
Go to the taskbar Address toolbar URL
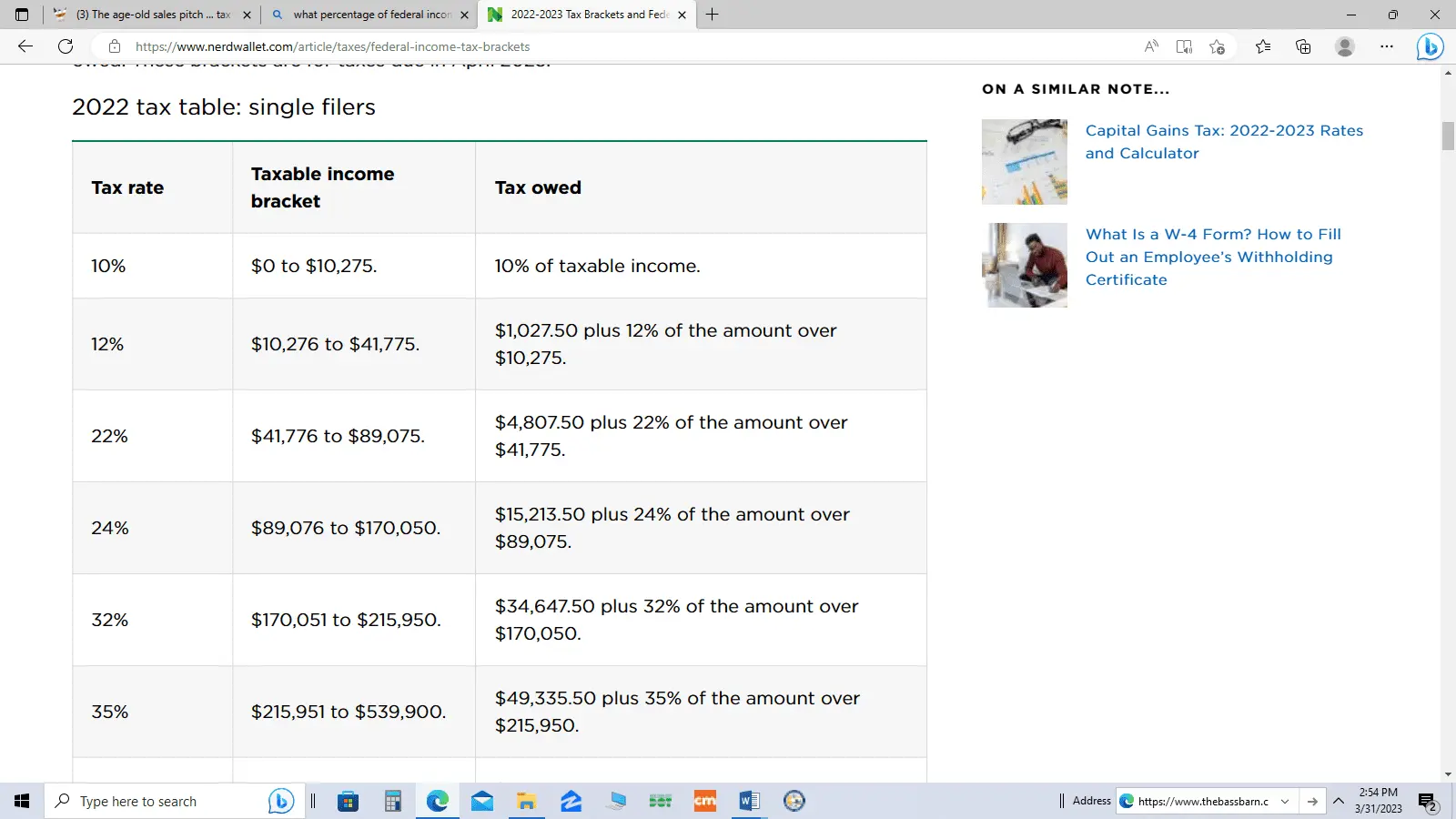click(1312, 802)
